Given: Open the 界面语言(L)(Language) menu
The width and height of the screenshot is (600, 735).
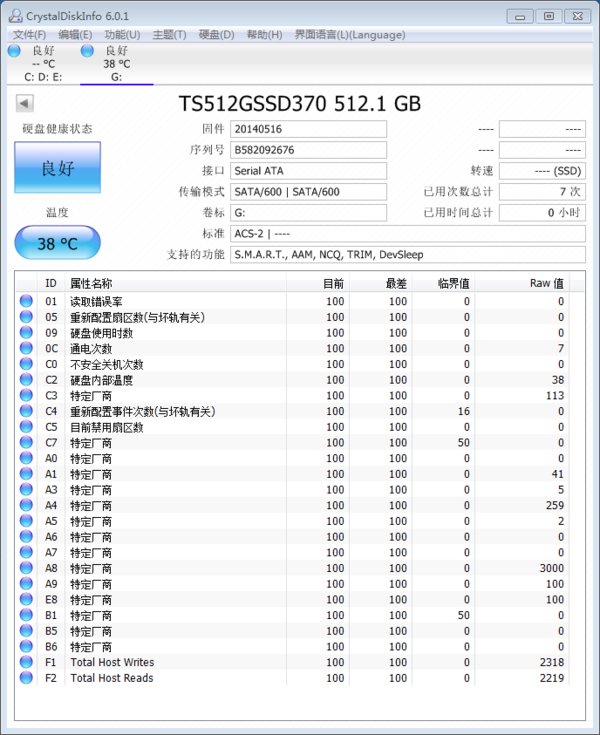Looking at the screenshot, I should pos(350,35).
